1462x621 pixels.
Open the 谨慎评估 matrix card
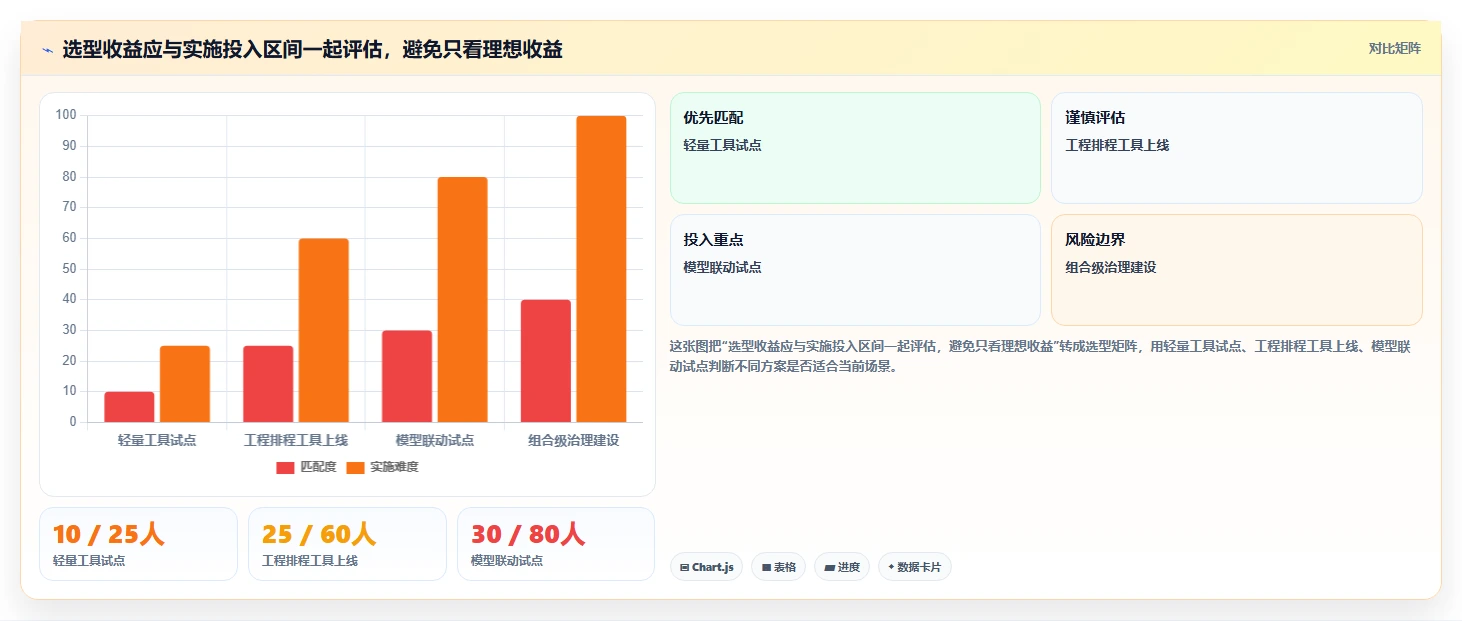click(1237, 148)
